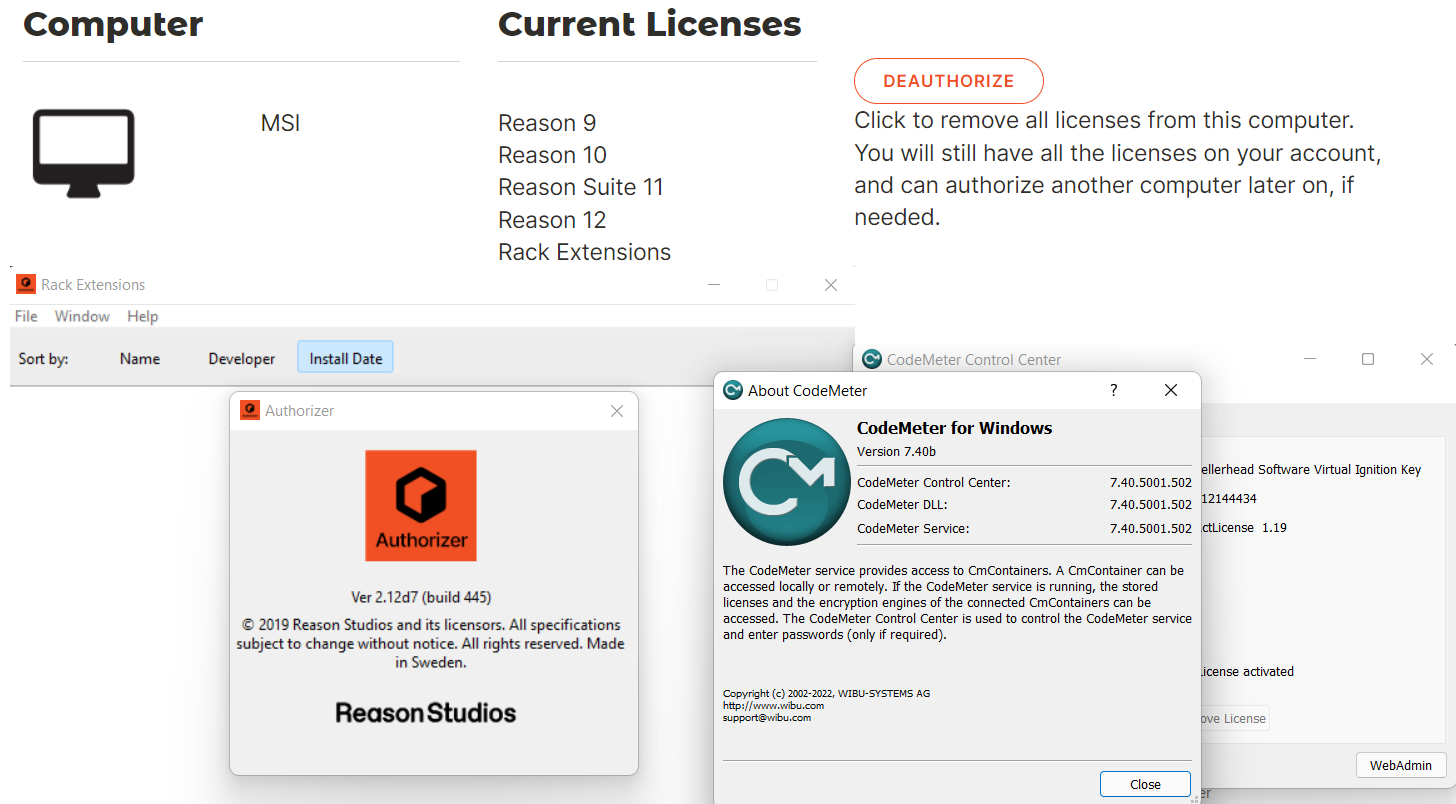This screenshot has width=1456, height=804.
Task: Click the Reason Suite 11 license entry
Action: pos(581,187)
